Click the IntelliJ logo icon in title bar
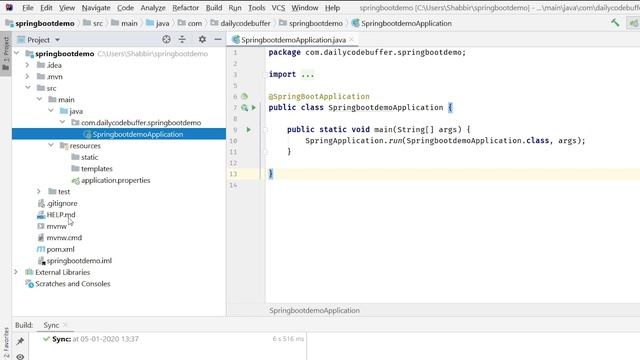 9,7
